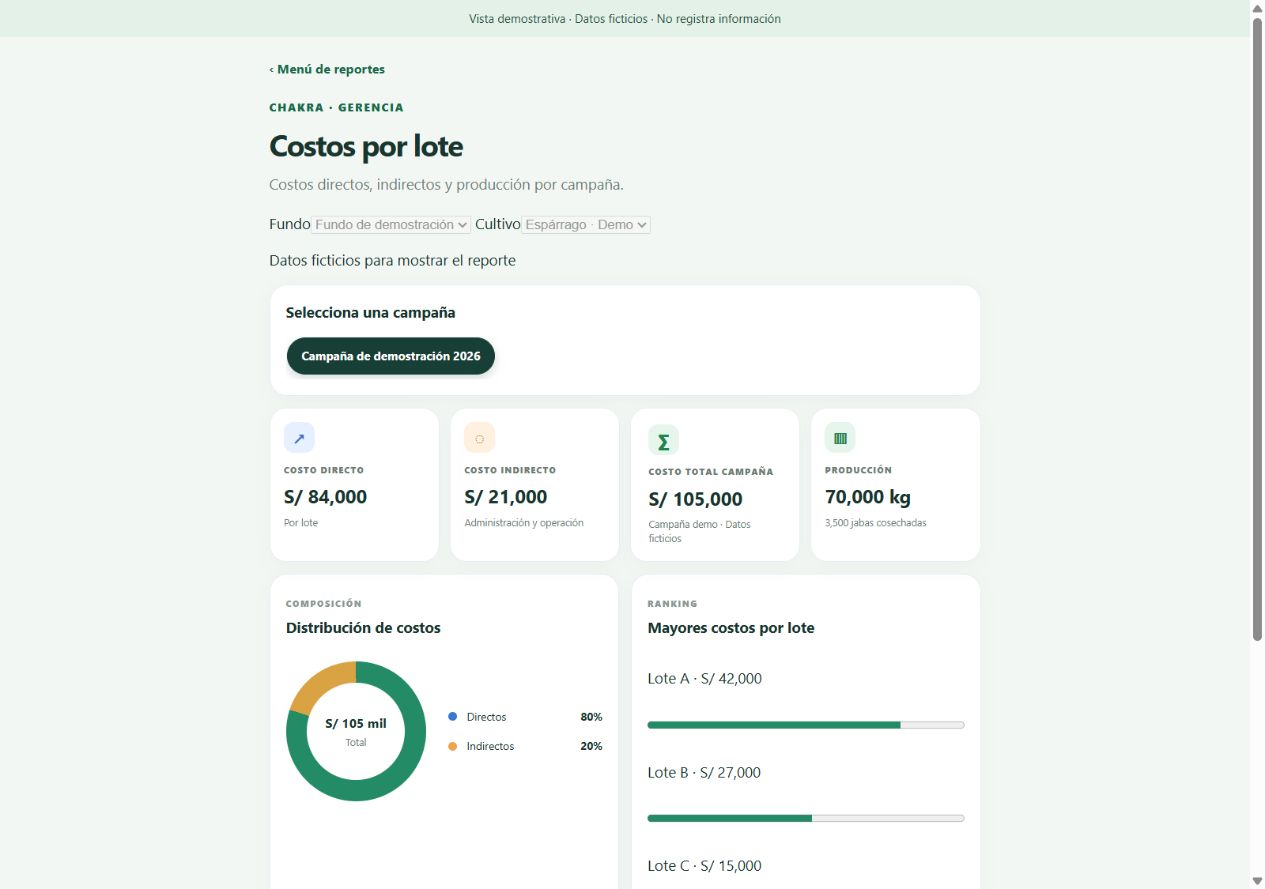Click the Costos directos, indirectos subtitle
The height and width of the screenshot is (889, 1265).
point(446,185)
